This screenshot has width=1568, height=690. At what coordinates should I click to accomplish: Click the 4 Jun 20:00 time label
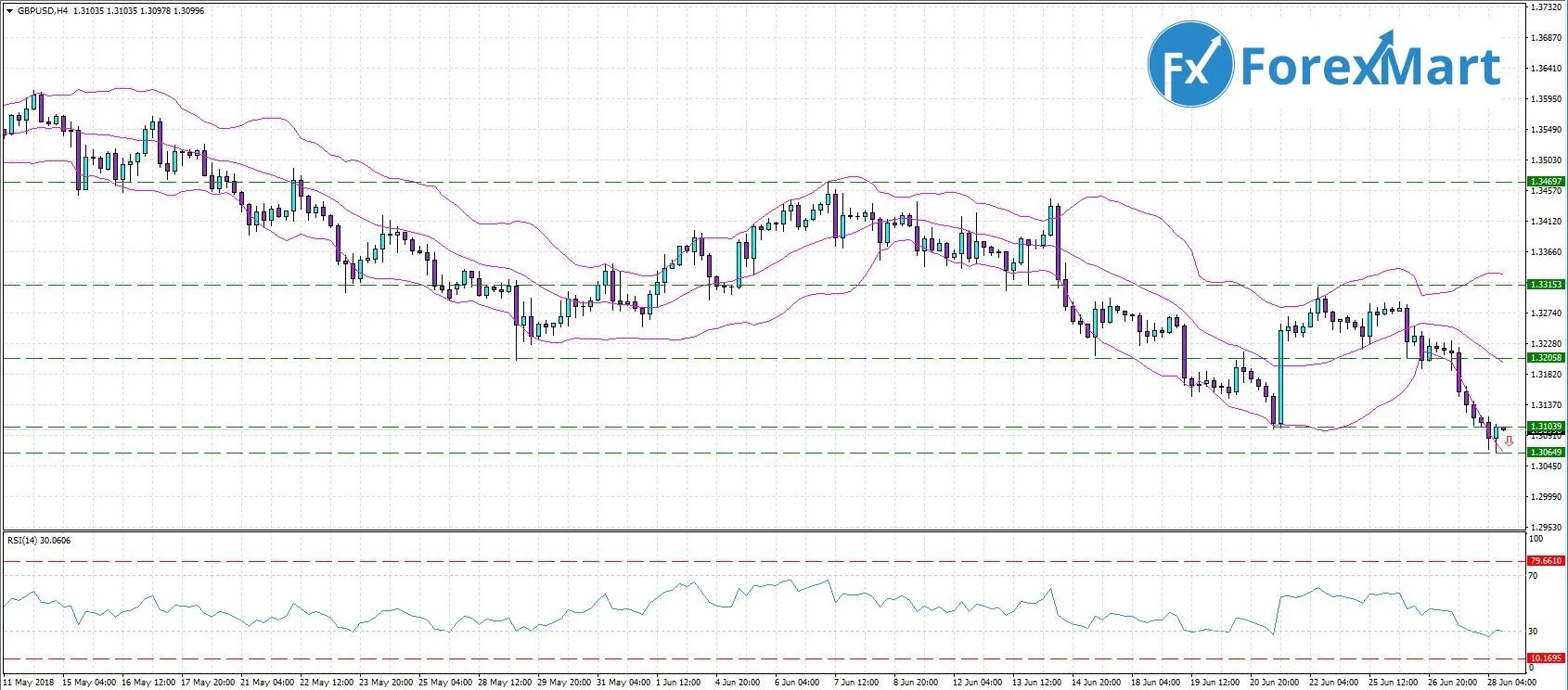(739, 683)
